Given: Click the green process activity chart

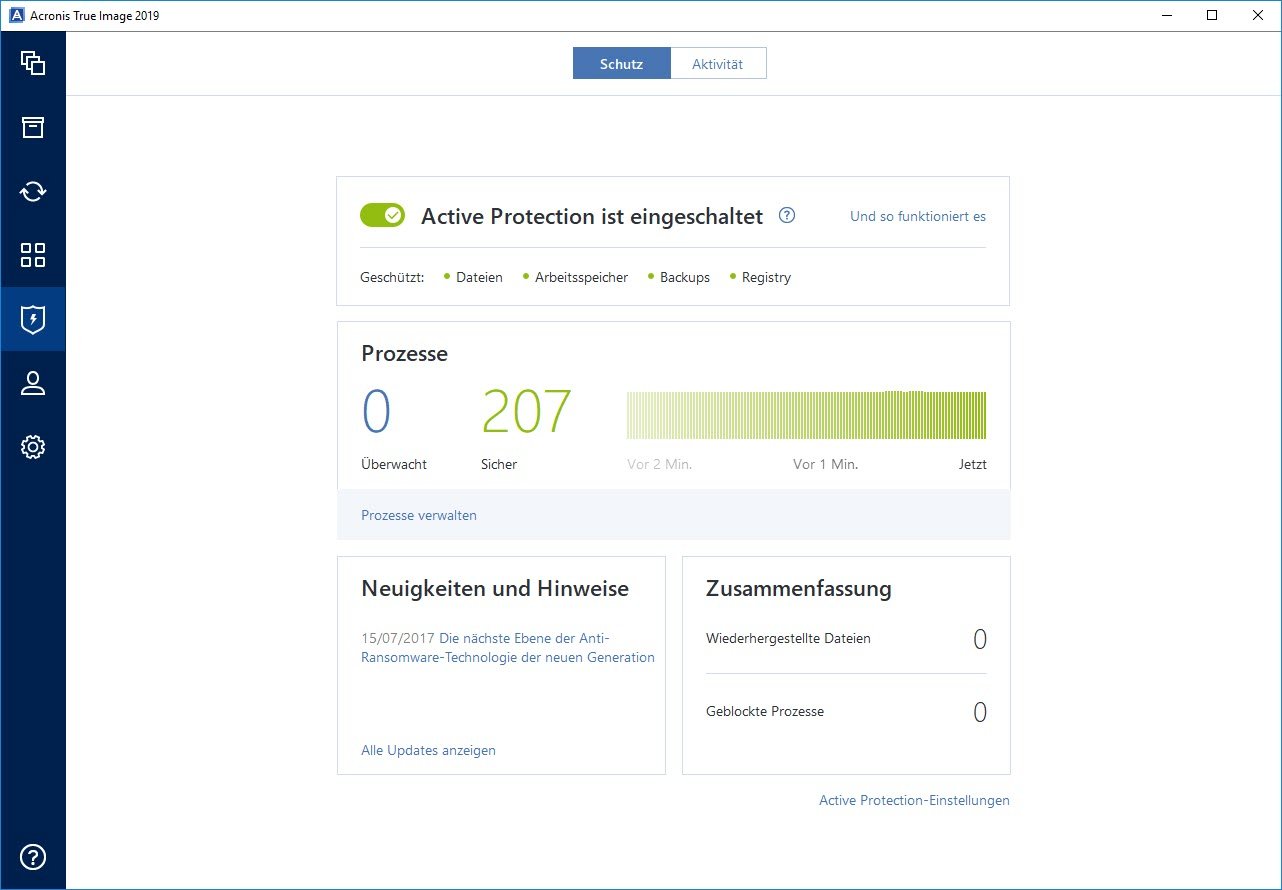Looking at the screenshot, I should click(806, 415).
